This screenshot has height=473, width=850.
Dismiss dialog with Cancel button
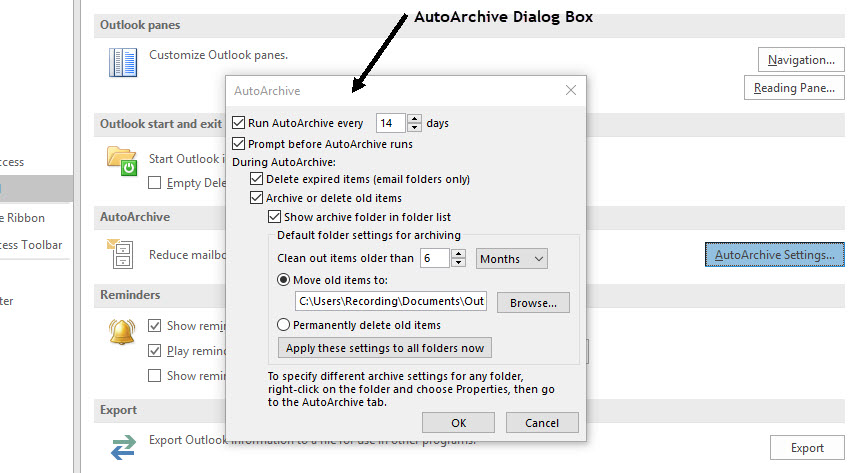[x=542, y=423]
